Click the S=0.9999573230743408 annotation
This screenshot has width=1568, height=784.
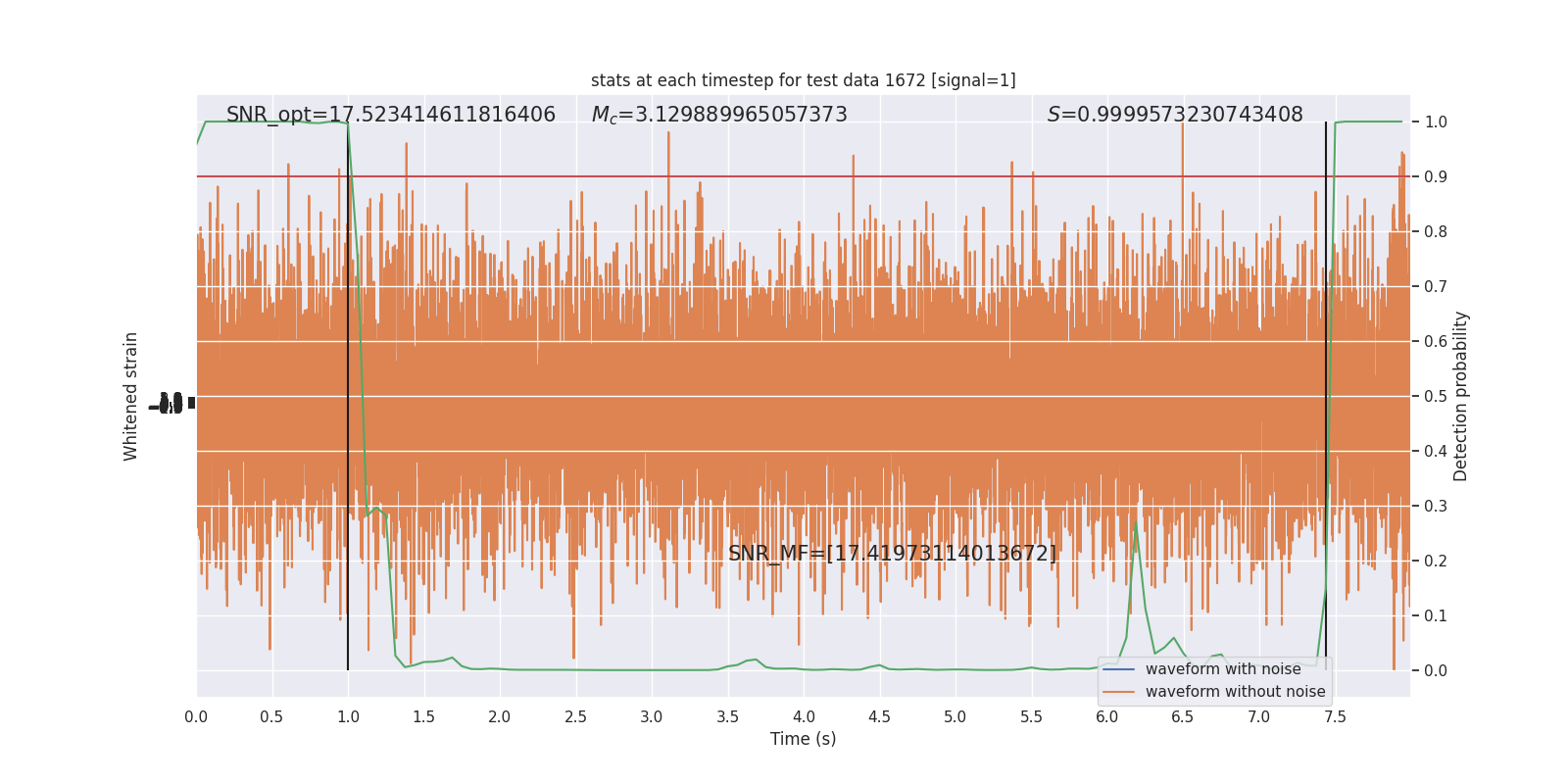coord(1175,115)
